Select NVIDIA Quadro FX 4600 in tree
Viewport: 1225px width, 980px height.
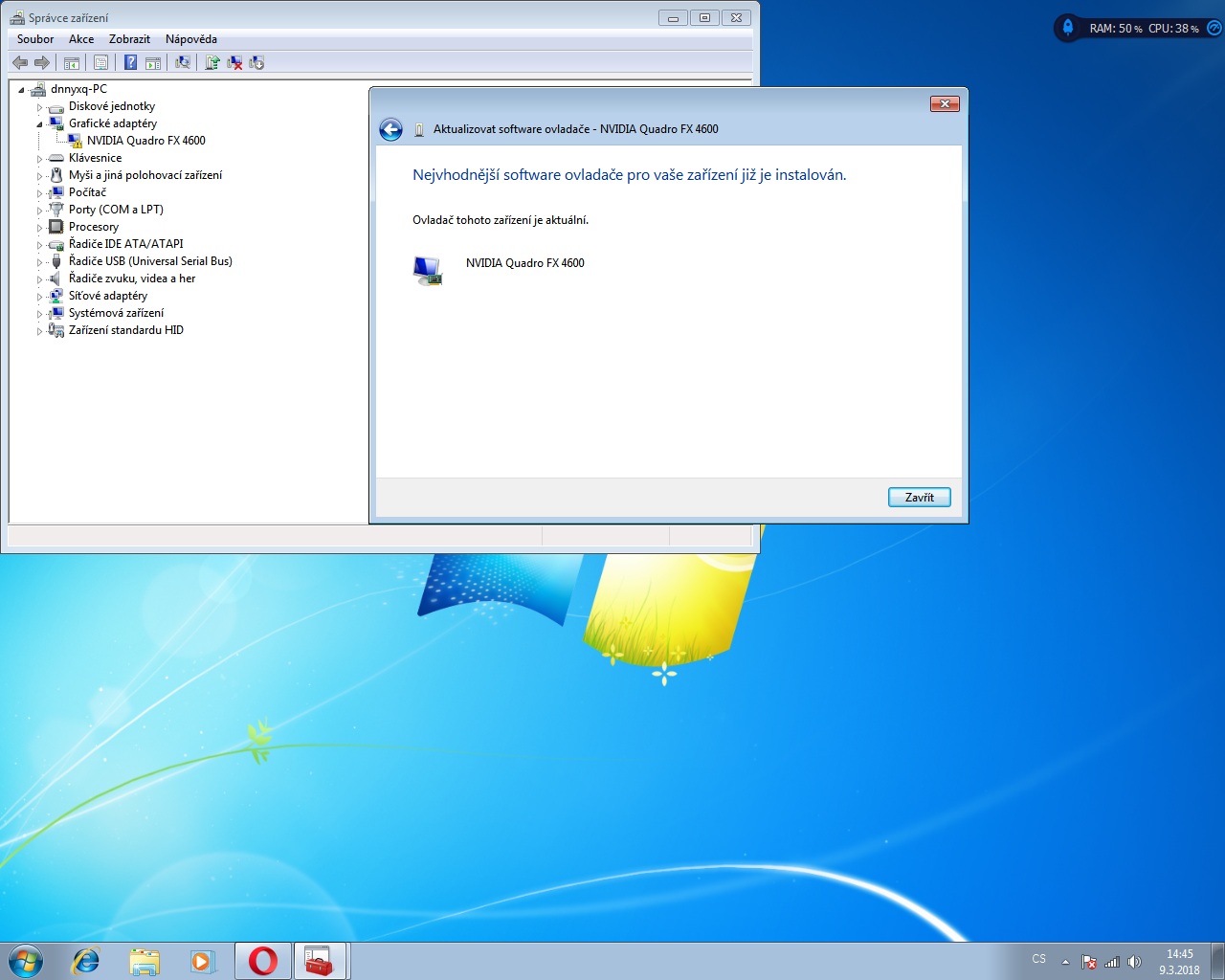[146, 141]
